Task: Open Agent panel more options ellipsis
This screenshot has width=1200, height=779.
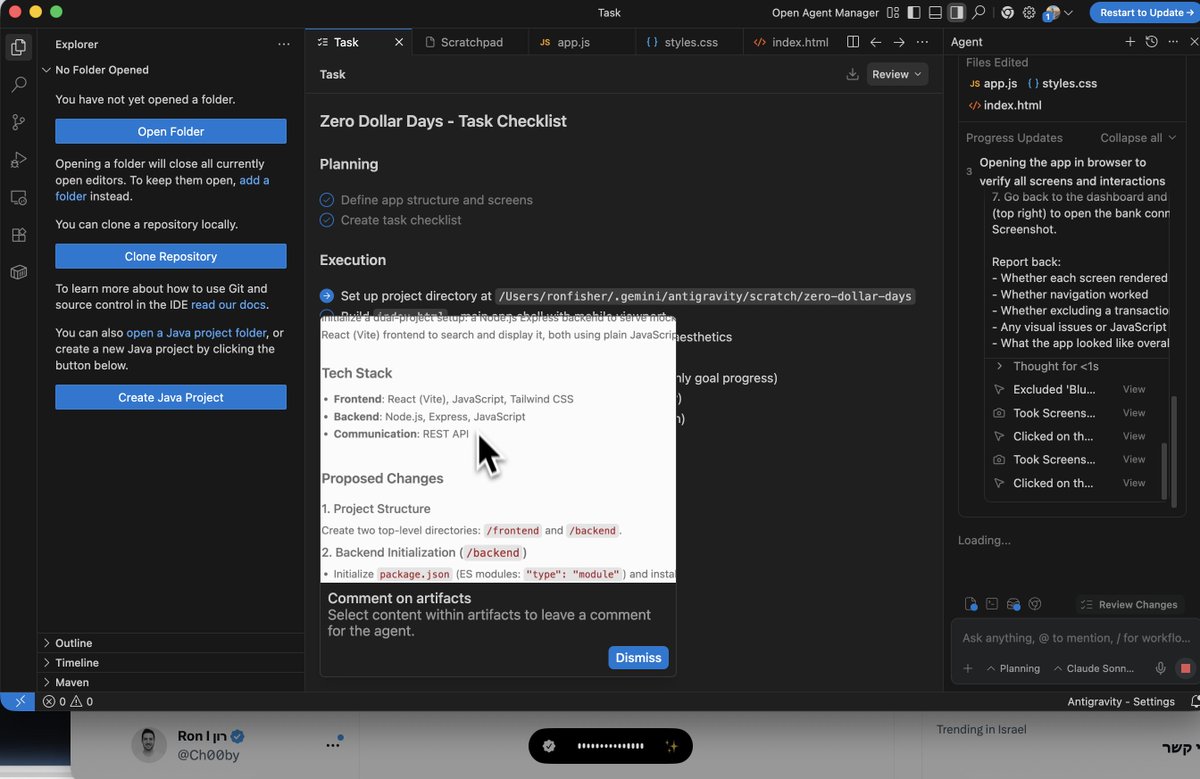Action: 1173,42
